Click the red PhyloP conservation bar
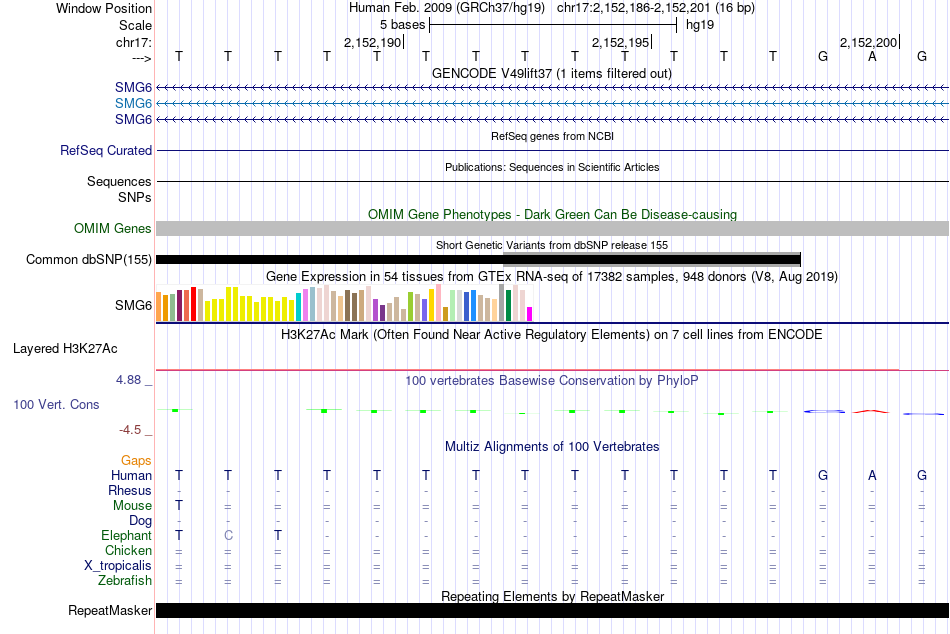Image resolution: width=950 pixels, height=634 pixels. coord(871,412)
